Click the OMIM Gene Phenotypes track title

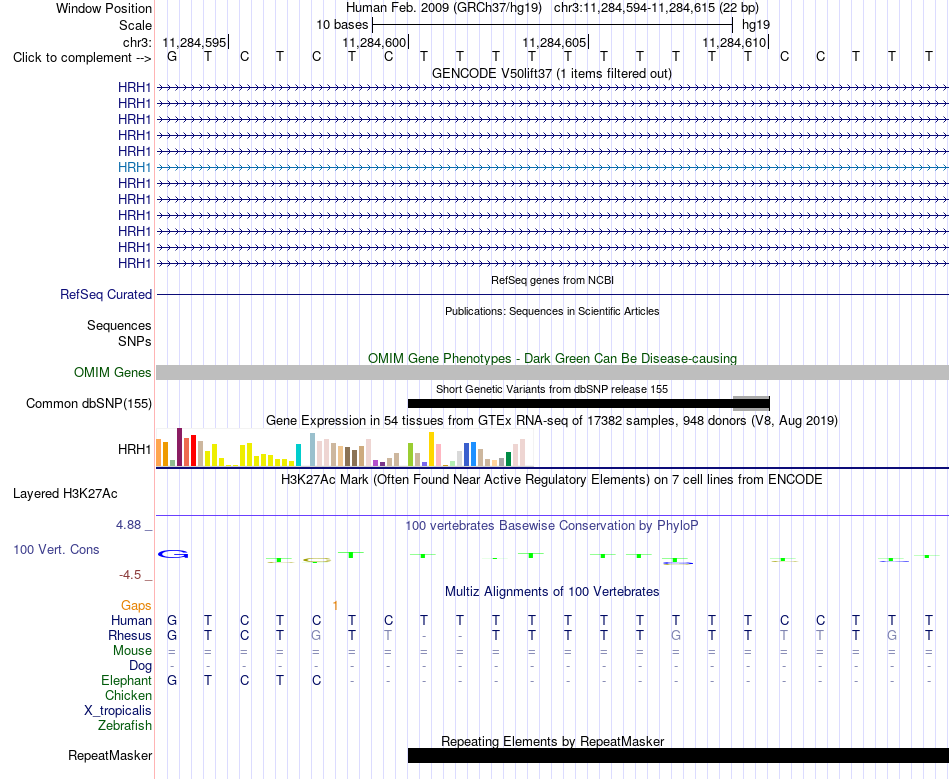553,359
